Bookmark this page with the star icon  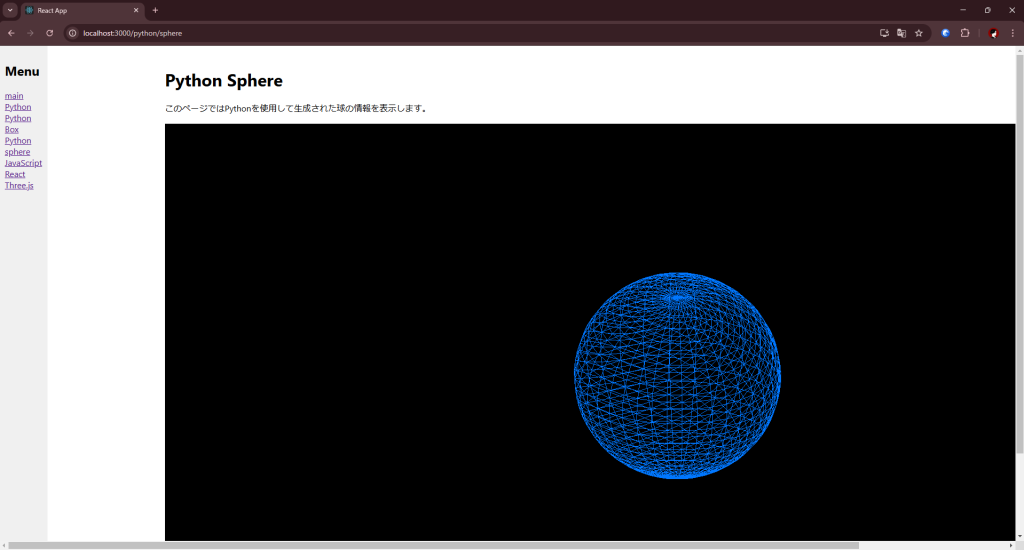[918, 33]
